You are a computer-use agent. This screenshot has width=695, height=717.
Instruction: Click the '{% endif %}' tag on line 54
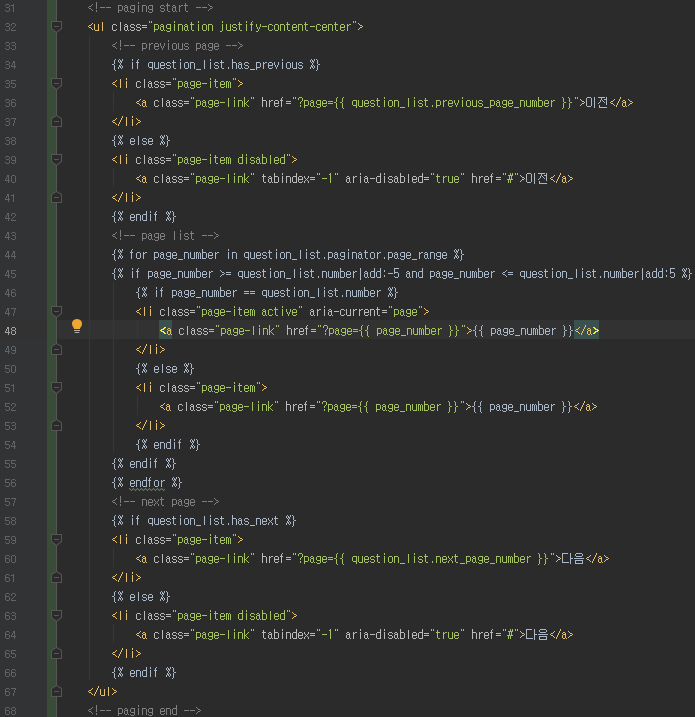coord(168,444)
